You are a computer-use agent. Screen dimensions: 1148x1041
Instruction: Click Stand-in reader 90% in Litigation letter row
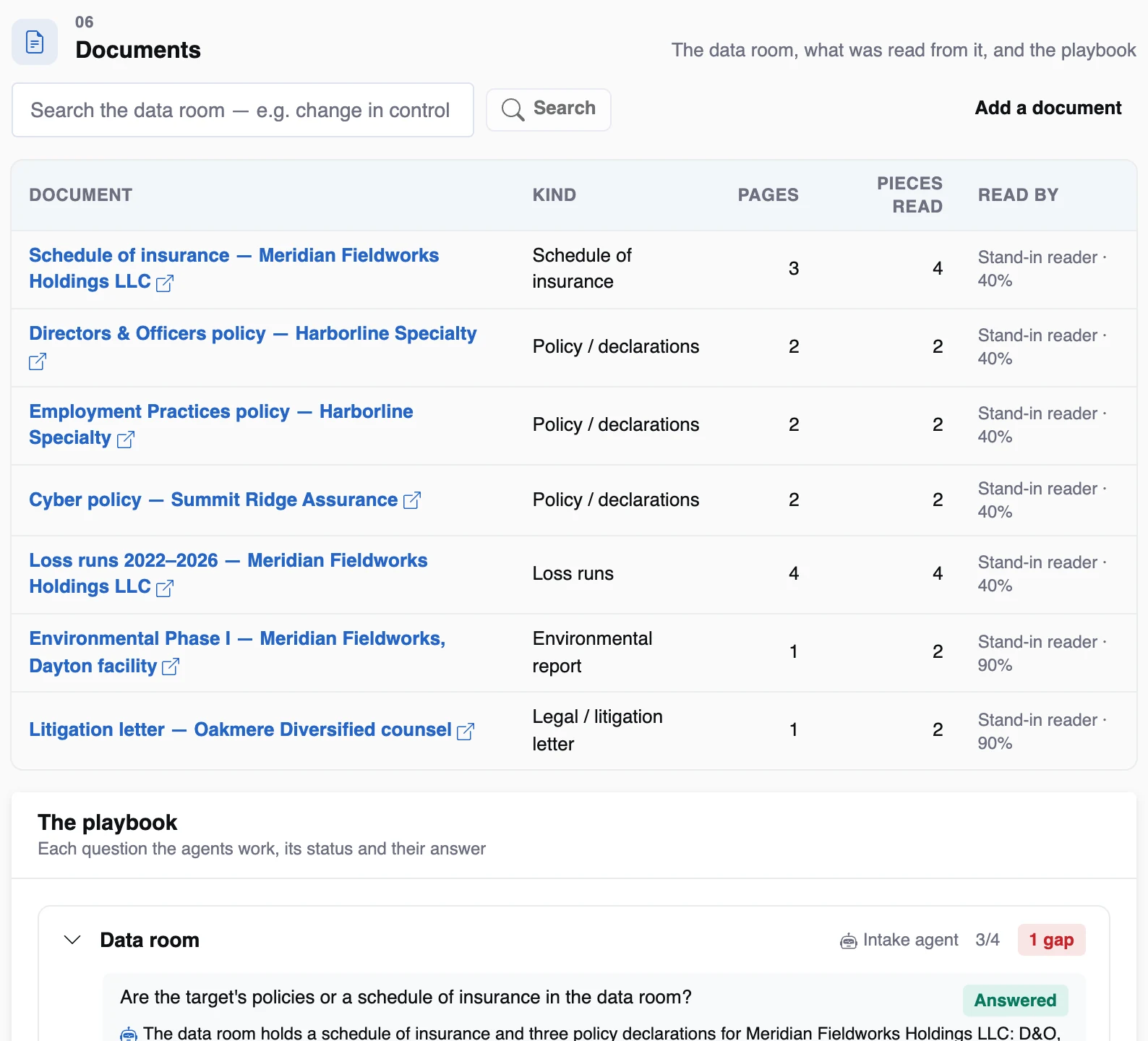click(1042, 731)
